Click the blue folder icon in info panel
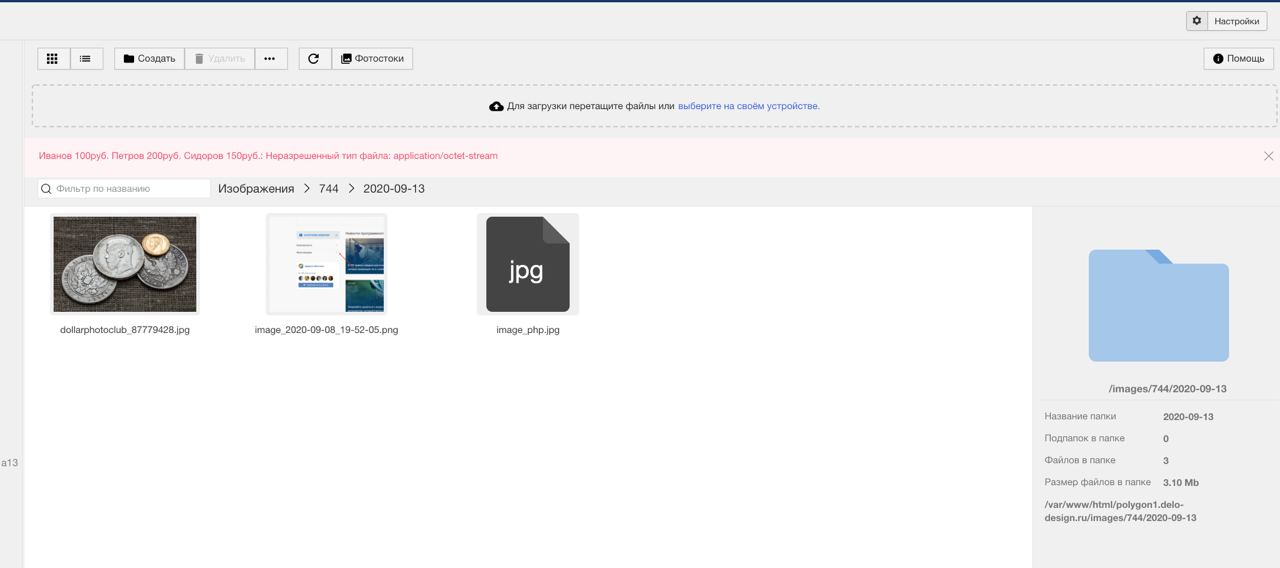Image resolution: width=1280 pixels, height=568 pixels. pyautogui.click(x=1158, y=305)
